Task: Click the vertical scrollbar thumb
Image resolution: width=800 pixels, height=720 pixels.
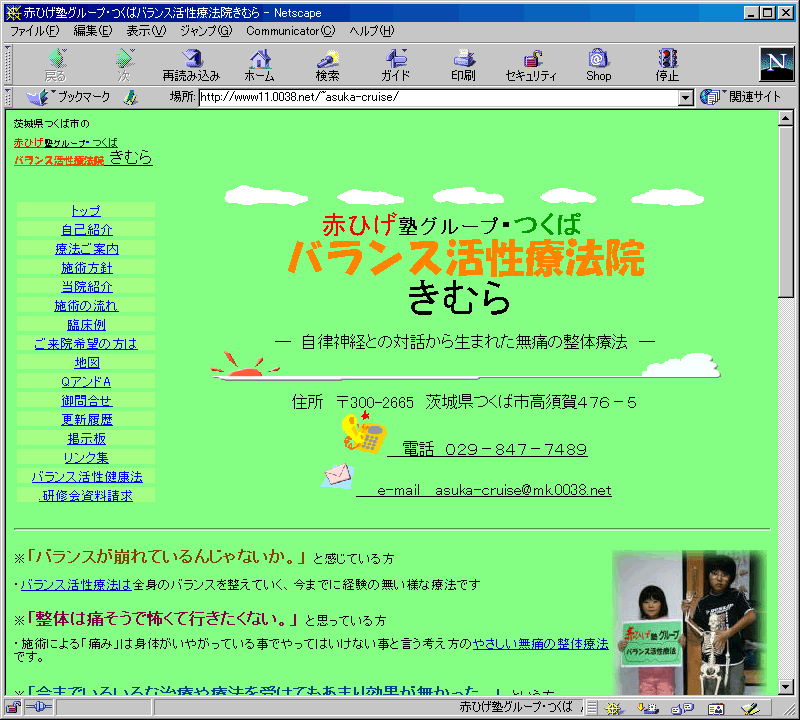Action: click(x=785, y=211)
